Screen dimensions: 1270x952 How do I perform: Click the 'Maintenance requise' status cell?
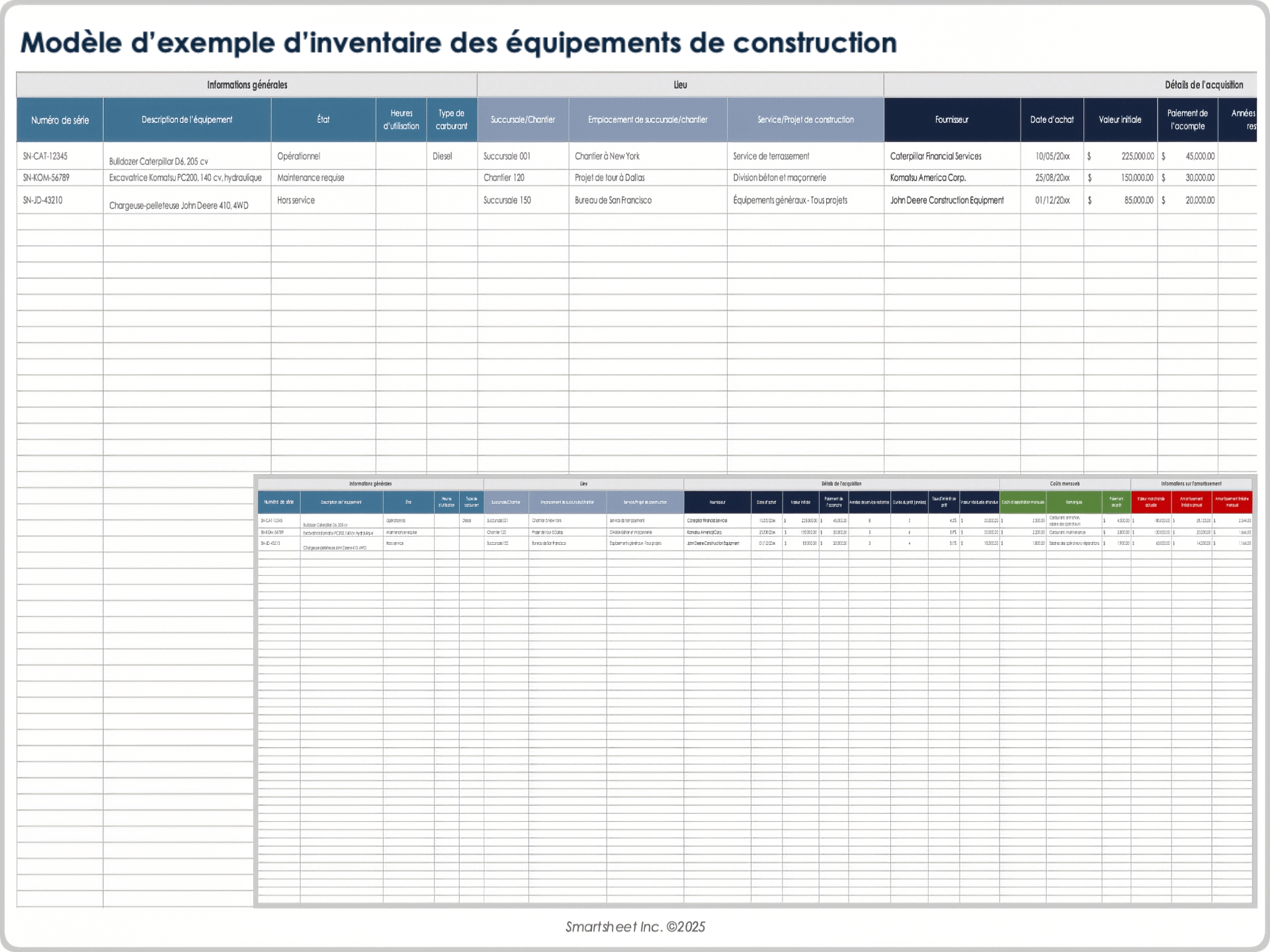coord(323,178)
